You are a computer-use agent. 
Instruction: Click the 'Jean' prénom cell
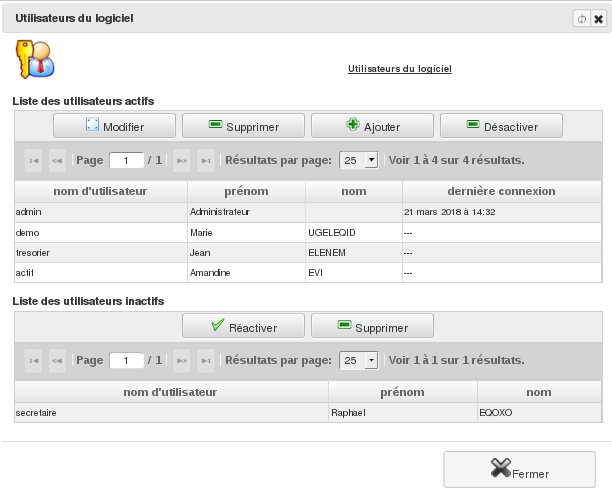(x=246, y=253)
